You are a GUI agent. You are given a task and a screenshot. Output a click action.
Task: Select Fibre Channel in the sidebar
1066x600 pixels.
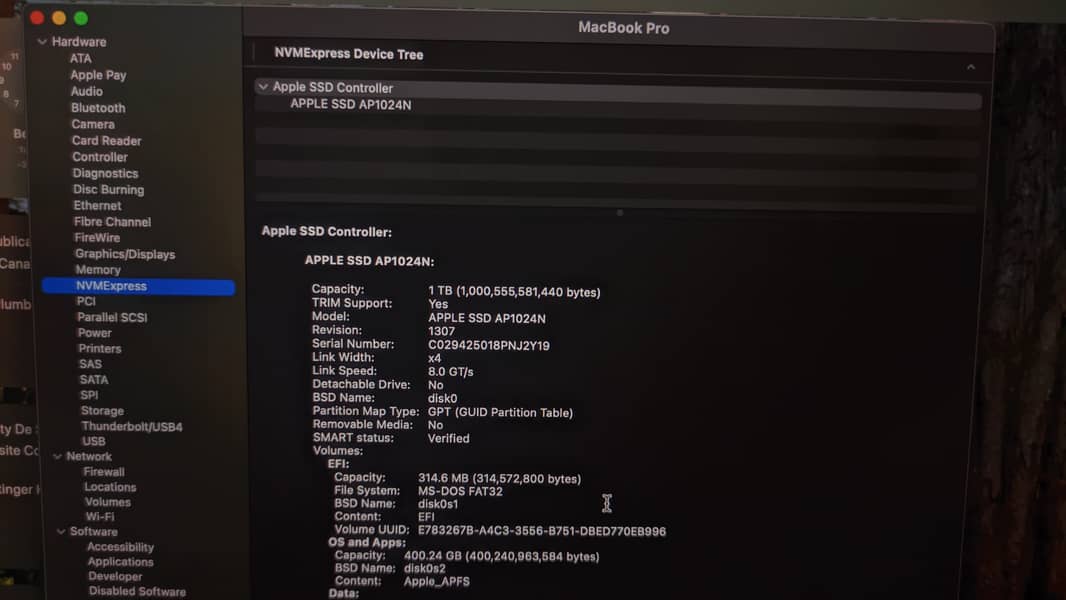[112, 222]
